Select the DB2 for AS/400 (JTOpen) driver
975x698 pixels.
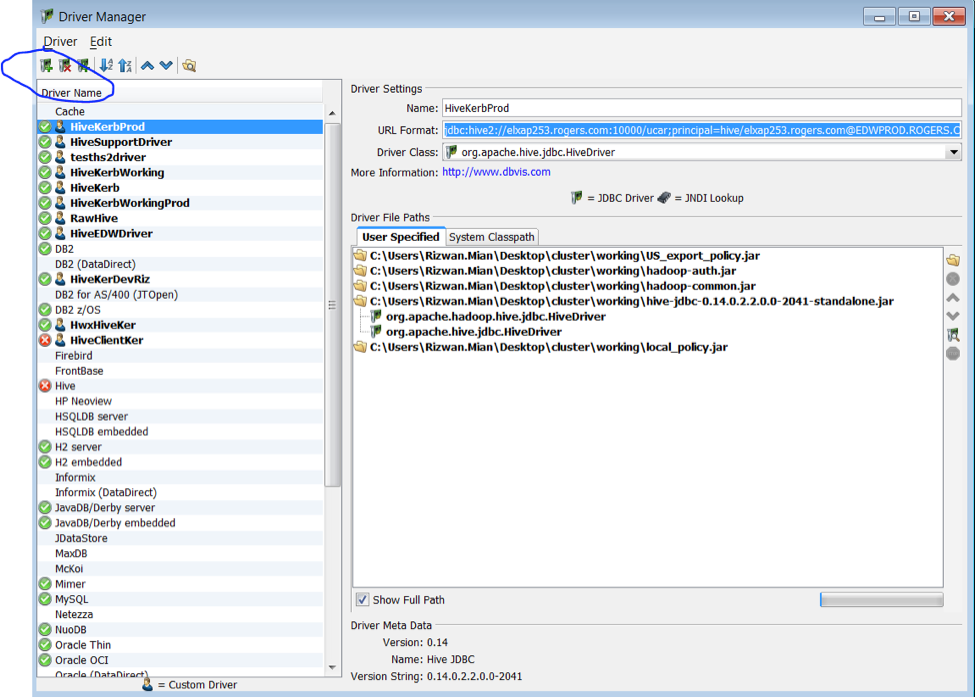point(180,295)
